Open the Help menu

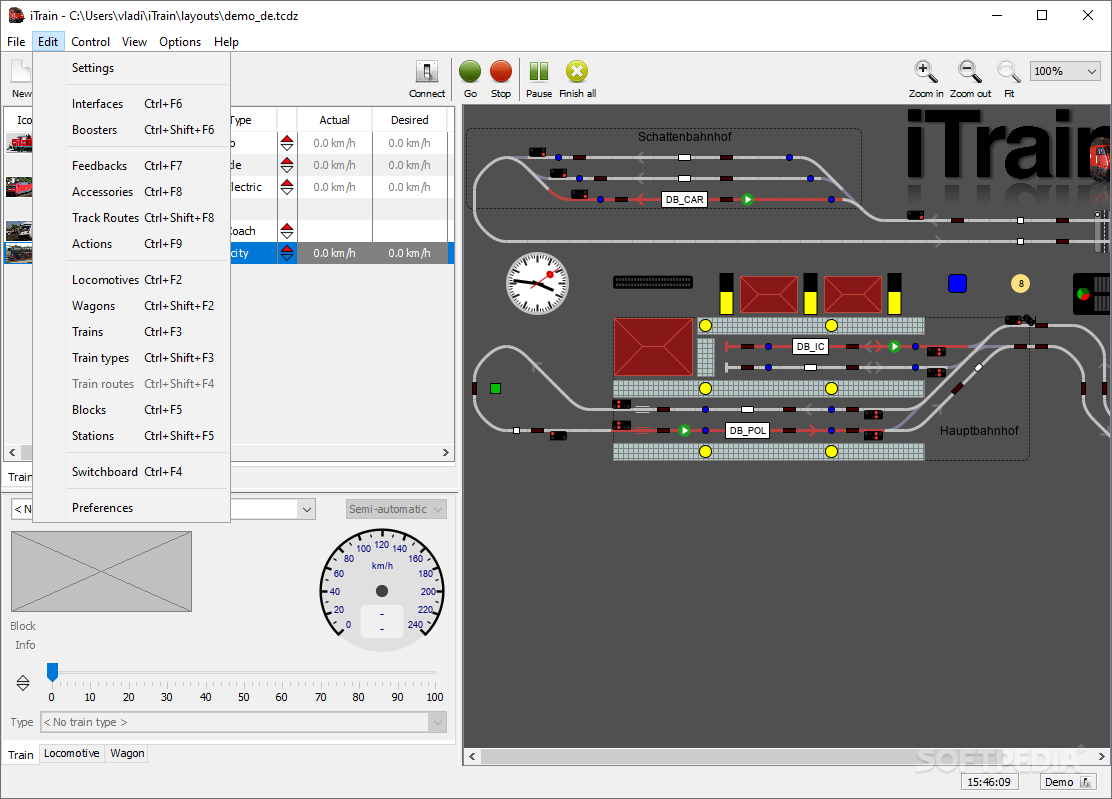click(x=226, y=42)
